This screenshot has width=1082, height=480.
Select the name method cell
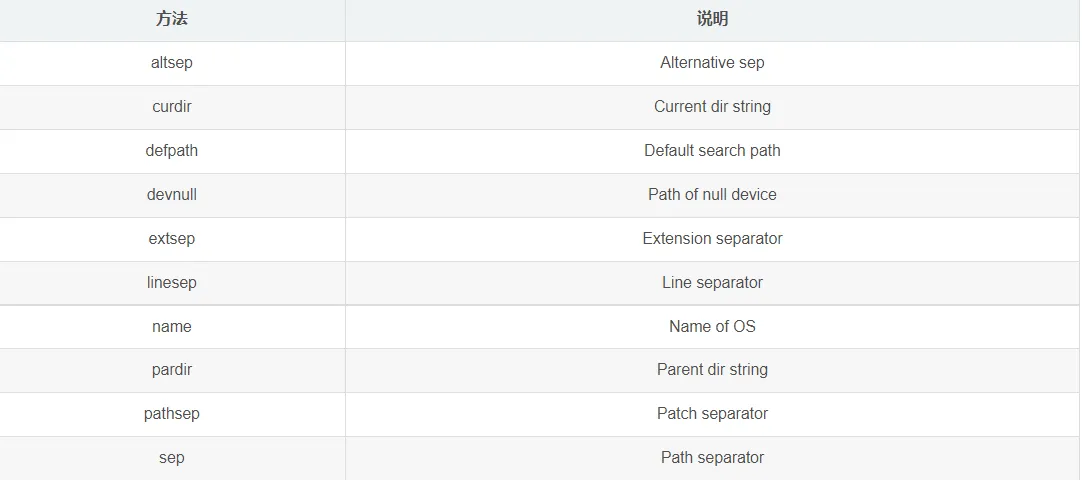coord(172,327)
